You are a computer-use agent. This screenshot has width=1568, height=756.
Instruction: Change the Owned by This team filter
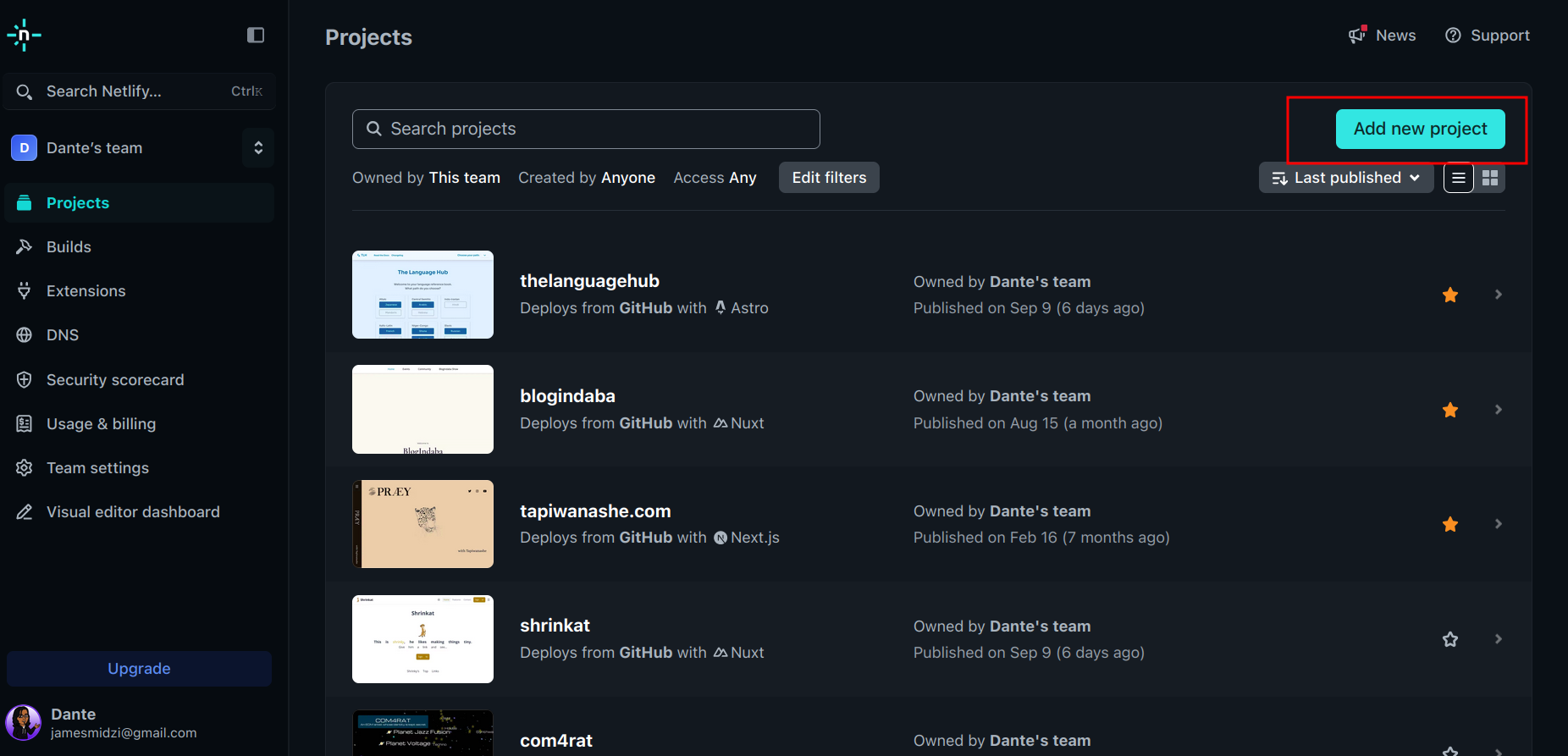point(426,178)
